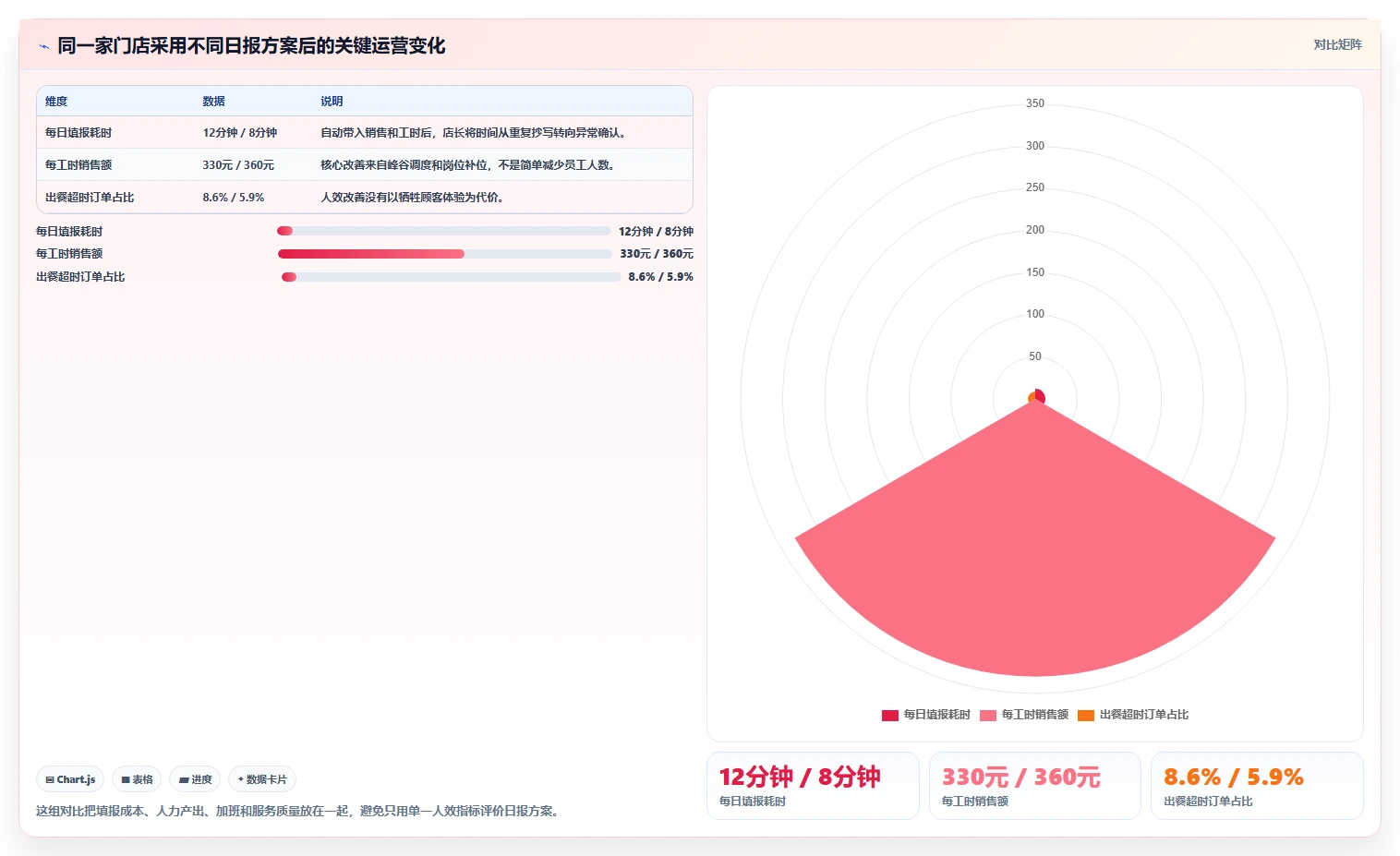Click the 200 radial axis label
Image resolution: width=1400 pixels, height=856 pixels.
1035,230
